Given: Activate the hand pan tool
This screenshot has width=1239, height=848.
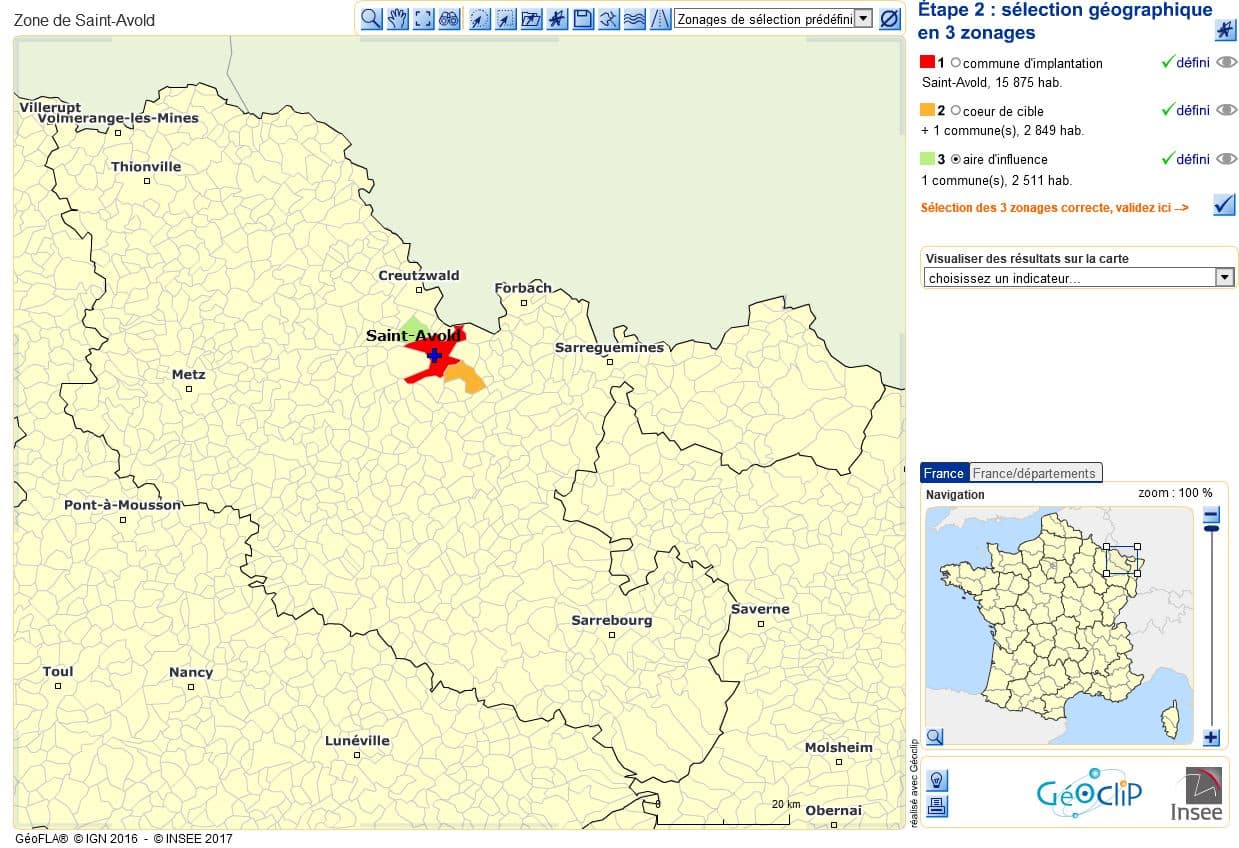Looking at the screenshot, I should 398,19.
